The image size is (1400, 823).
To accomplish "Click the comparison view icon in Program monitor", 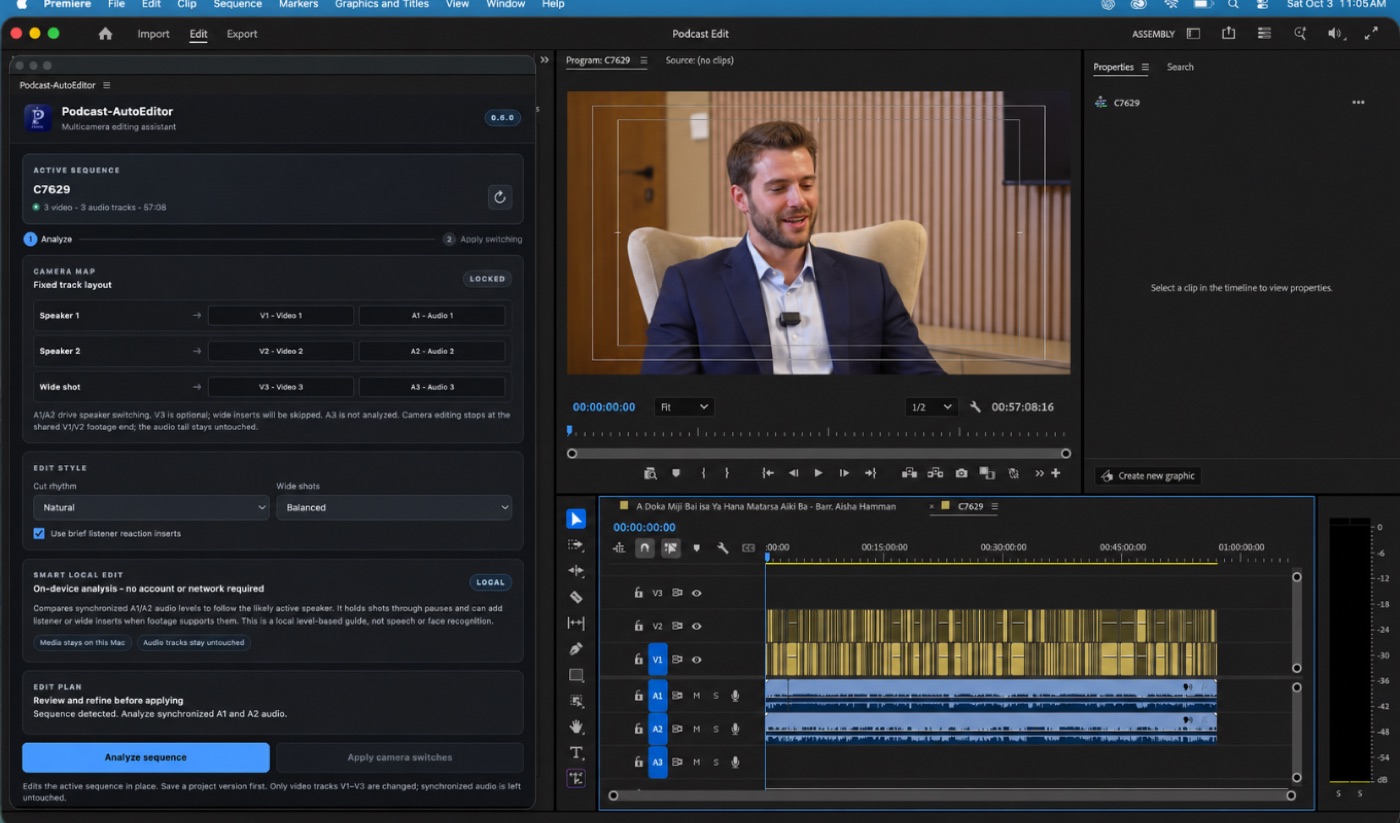I will pos(987,473).
